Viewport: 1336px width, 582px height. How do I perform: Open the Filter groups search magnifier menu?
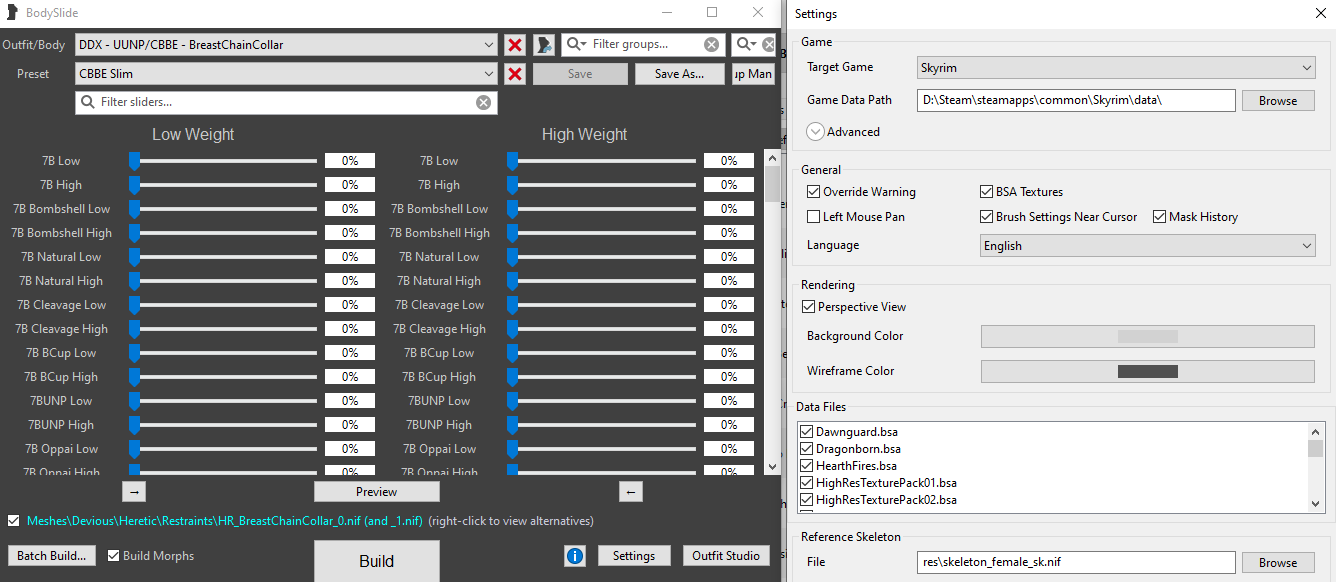pos(576,45)
